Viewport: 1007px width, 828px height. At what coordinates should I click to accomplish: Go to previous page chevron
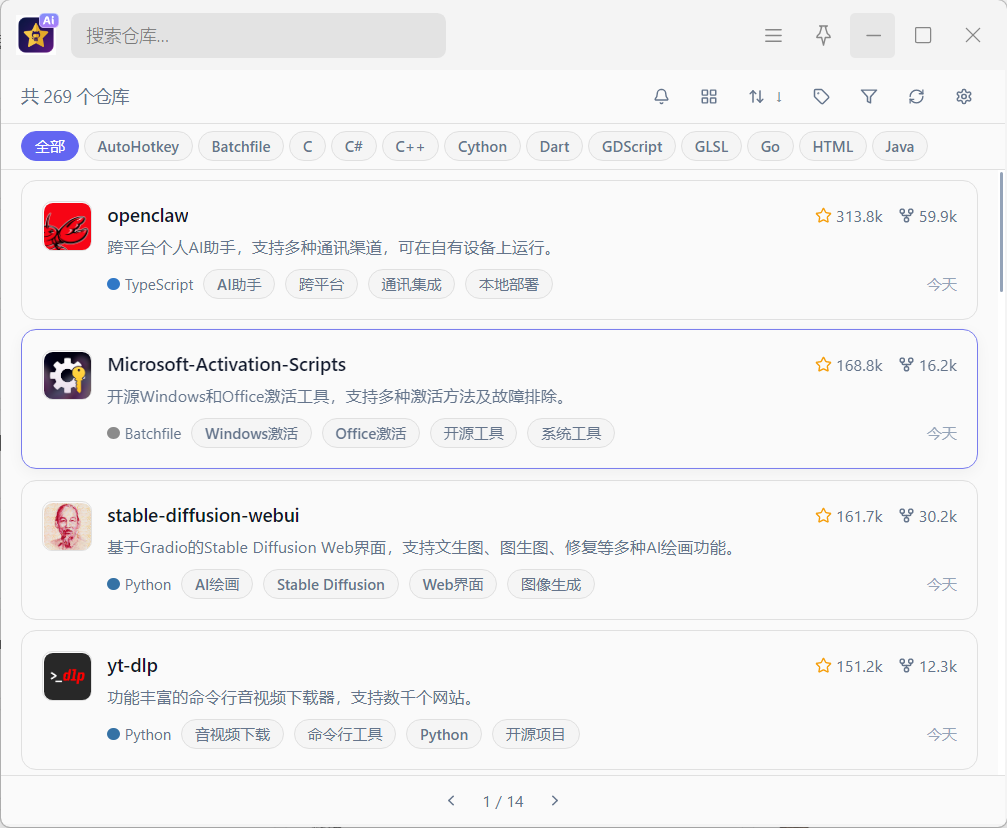tap(451, 801)
